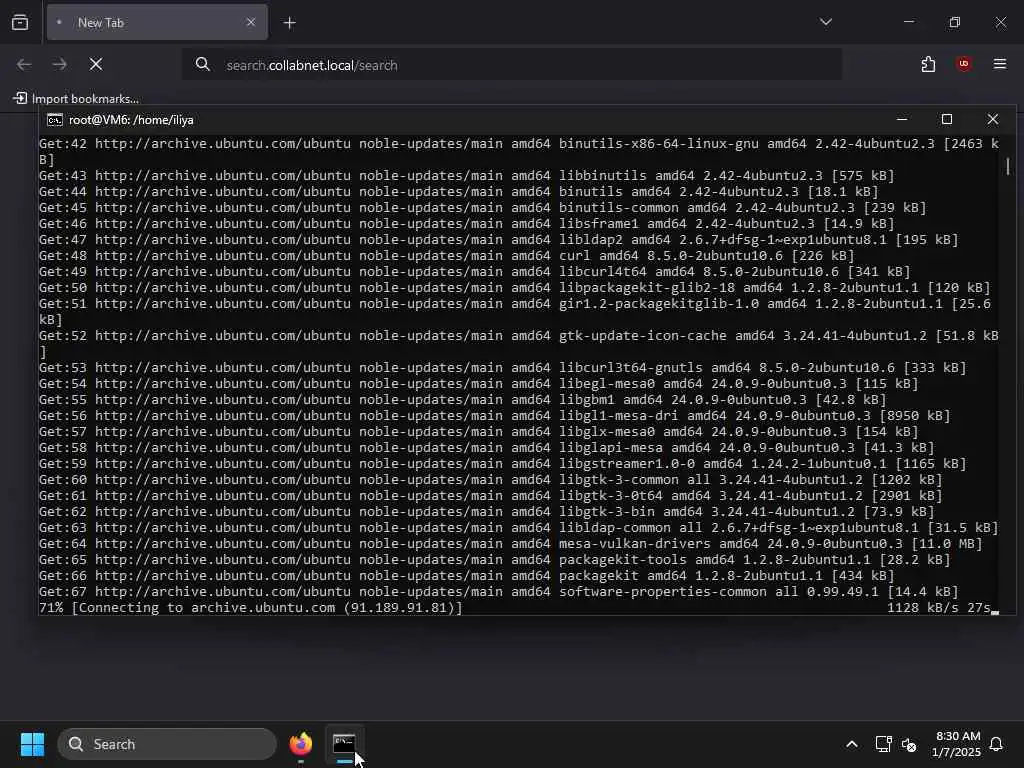Image resolution: width=1024 pixels, height=768 pixels.
Task: Click the 1128 kB/s 27s download speed text
Action: click(x=939, y=607)
